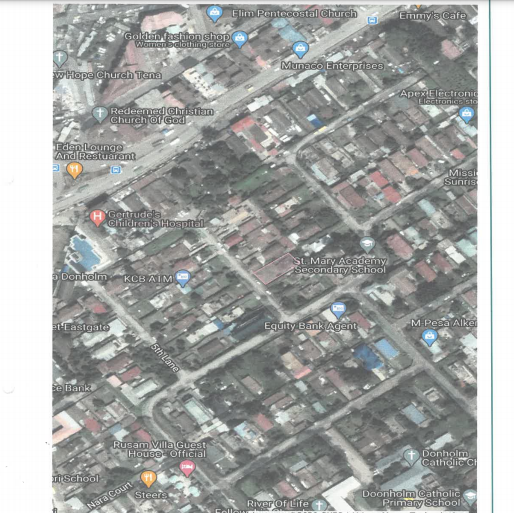514x513 pixels.
Task: Select the River Of Life church pin
Action: tap(319, 505)
